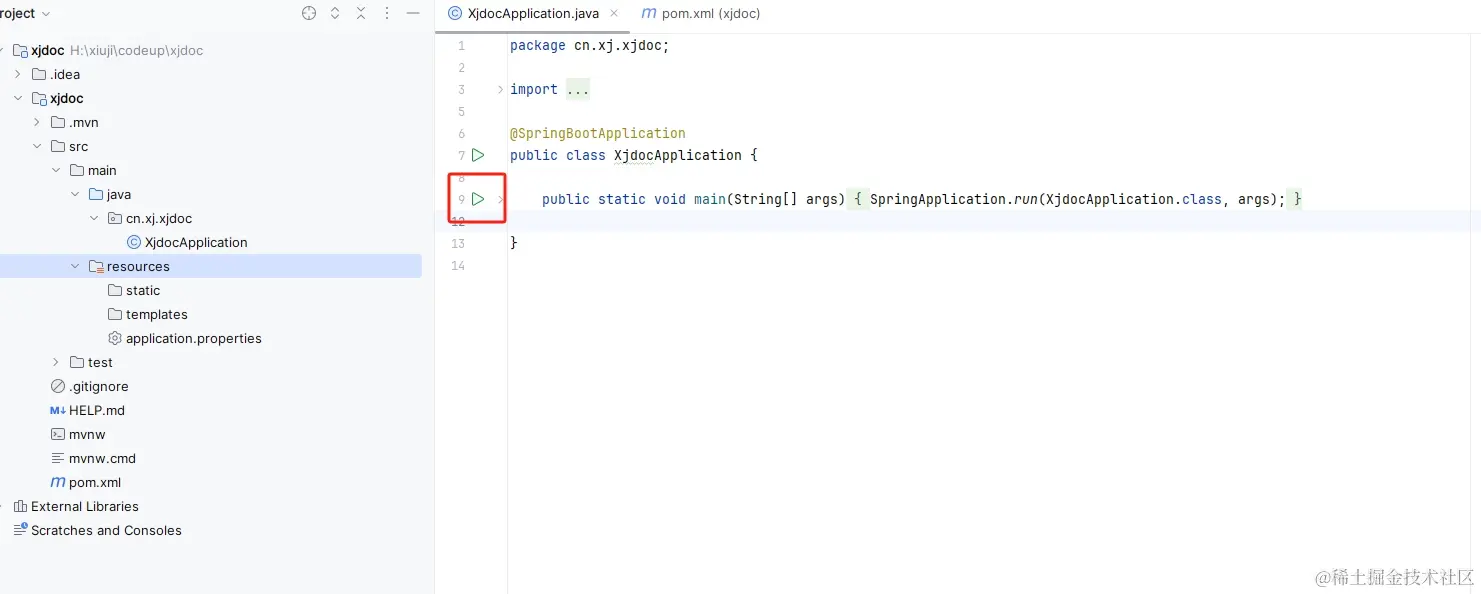Open the Project view dropdown
The height and width of the screenshot is (594, 1481).
pos(26,13)
